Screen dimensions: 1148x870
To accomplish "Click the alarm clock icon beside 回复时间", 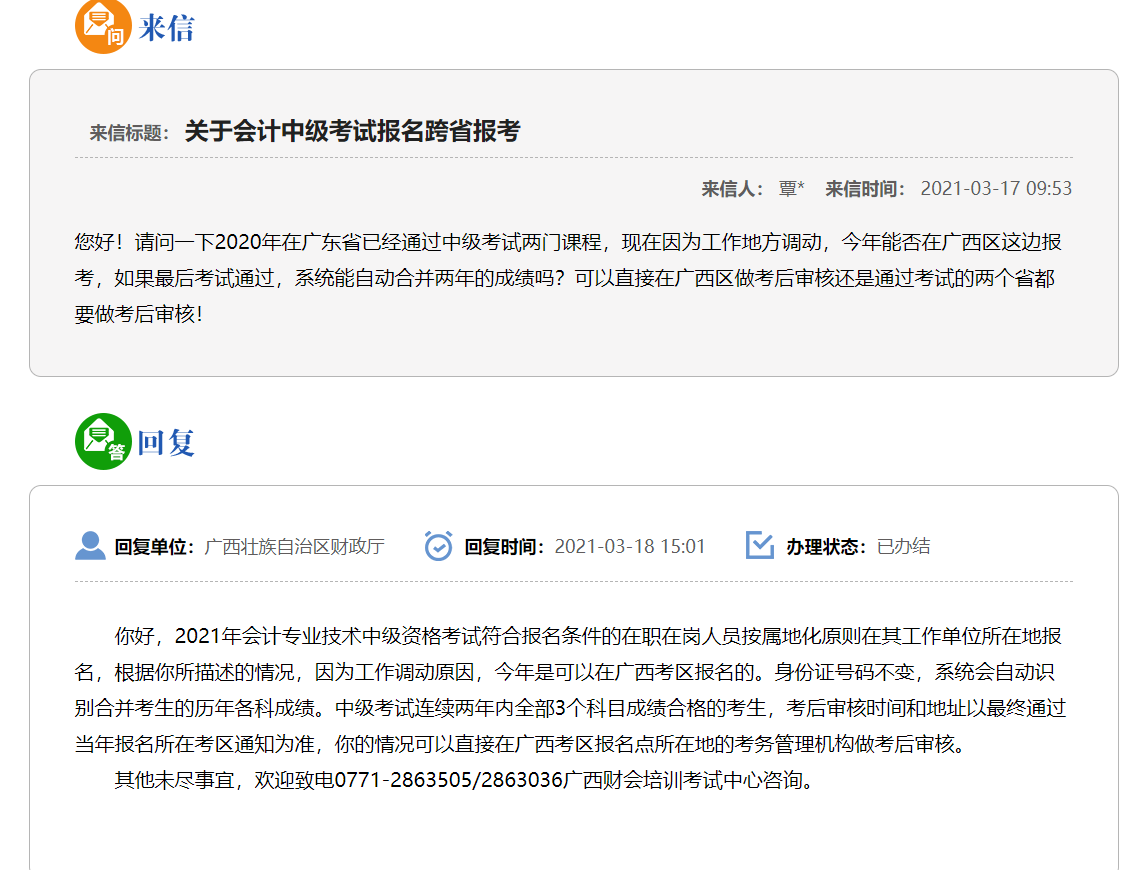I will click(438, 546).
